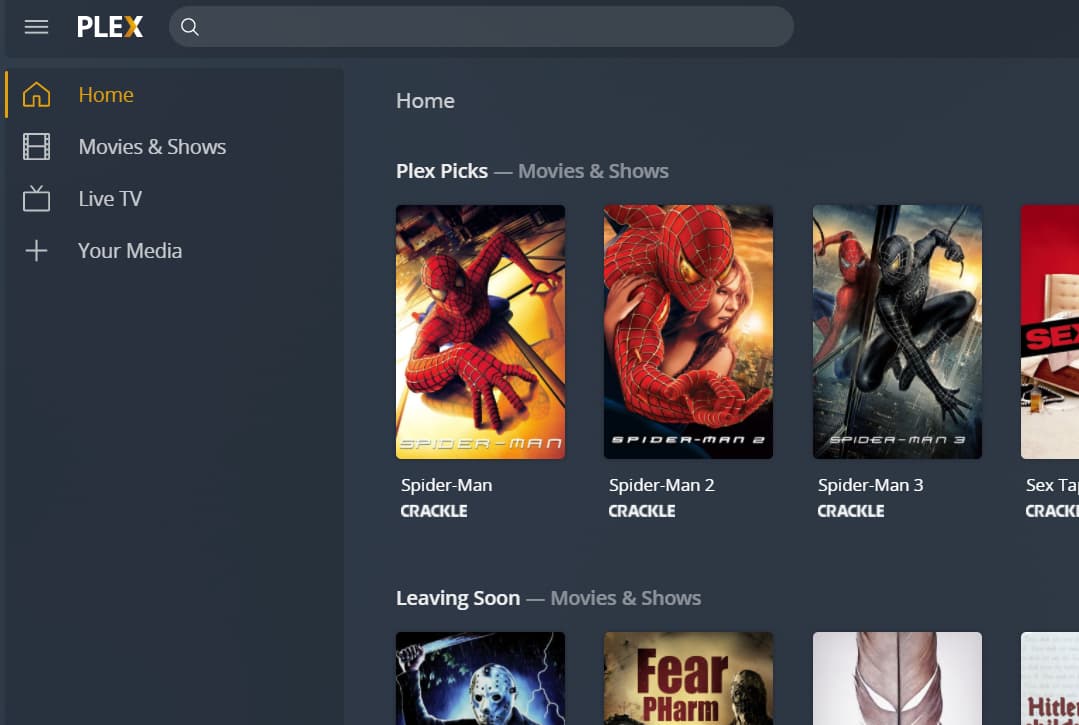Image resolution: width=1079 pixels, height=725 pixels.
Task: Focus the search input field
Action: [481, 27]
